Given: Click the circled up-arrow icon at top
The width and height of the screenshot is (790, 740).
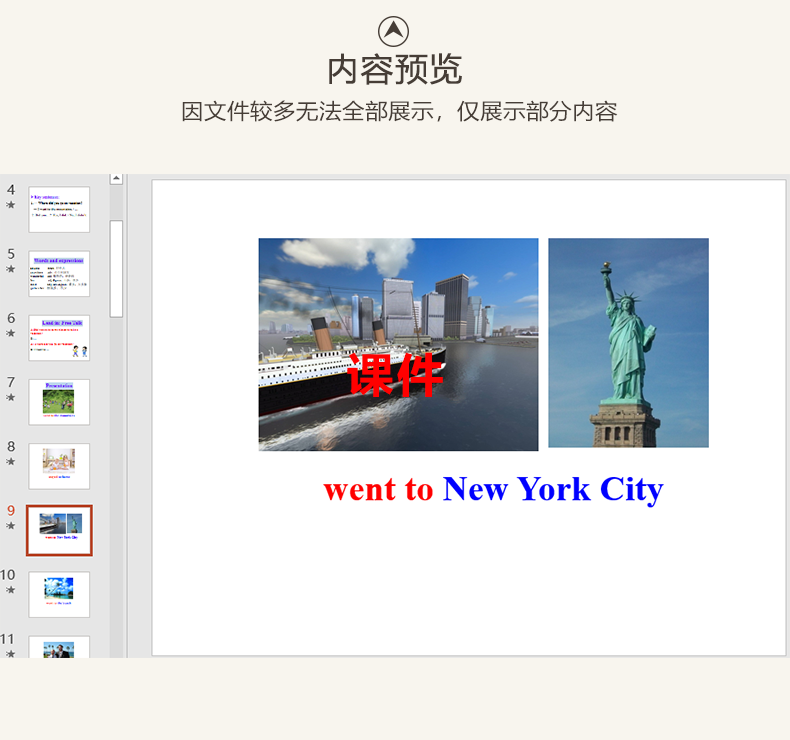Looking at the screenshot, I should (x=393, y=31).
